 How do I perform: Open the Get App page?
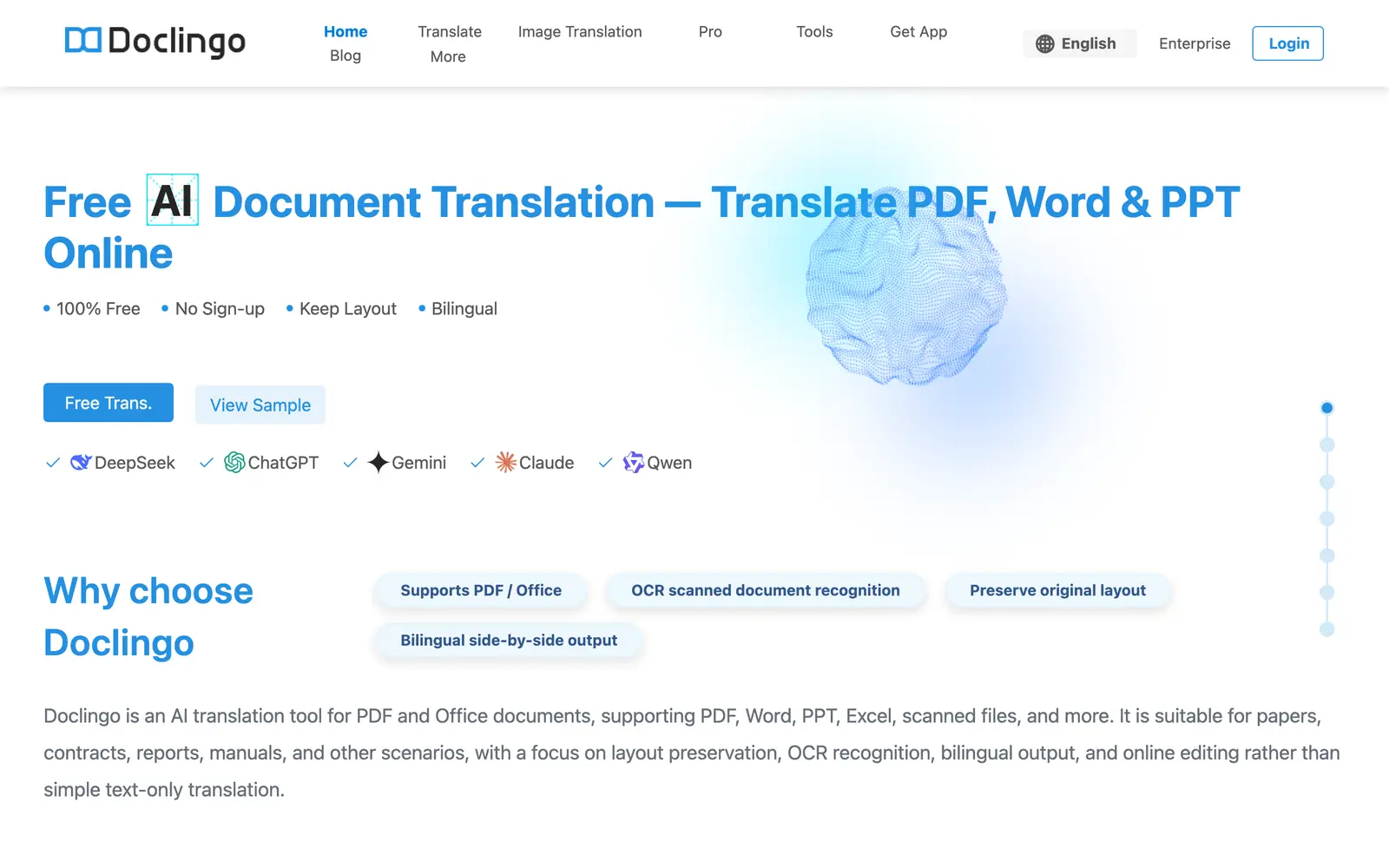tap(918, 31)
